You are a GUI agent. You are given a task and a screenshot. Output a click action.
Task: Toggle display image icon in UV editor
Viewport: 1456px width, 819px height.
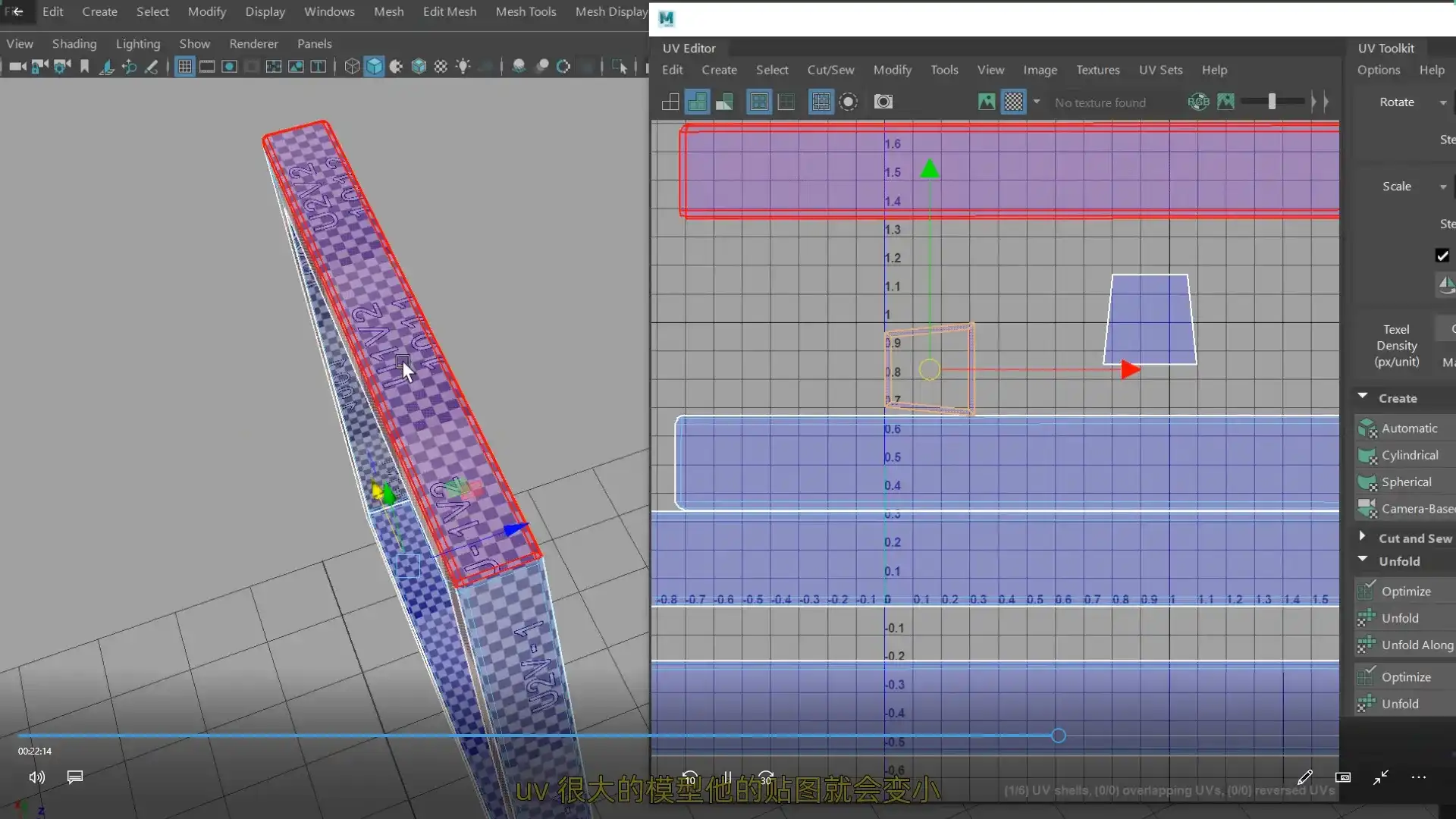[986, 102]
